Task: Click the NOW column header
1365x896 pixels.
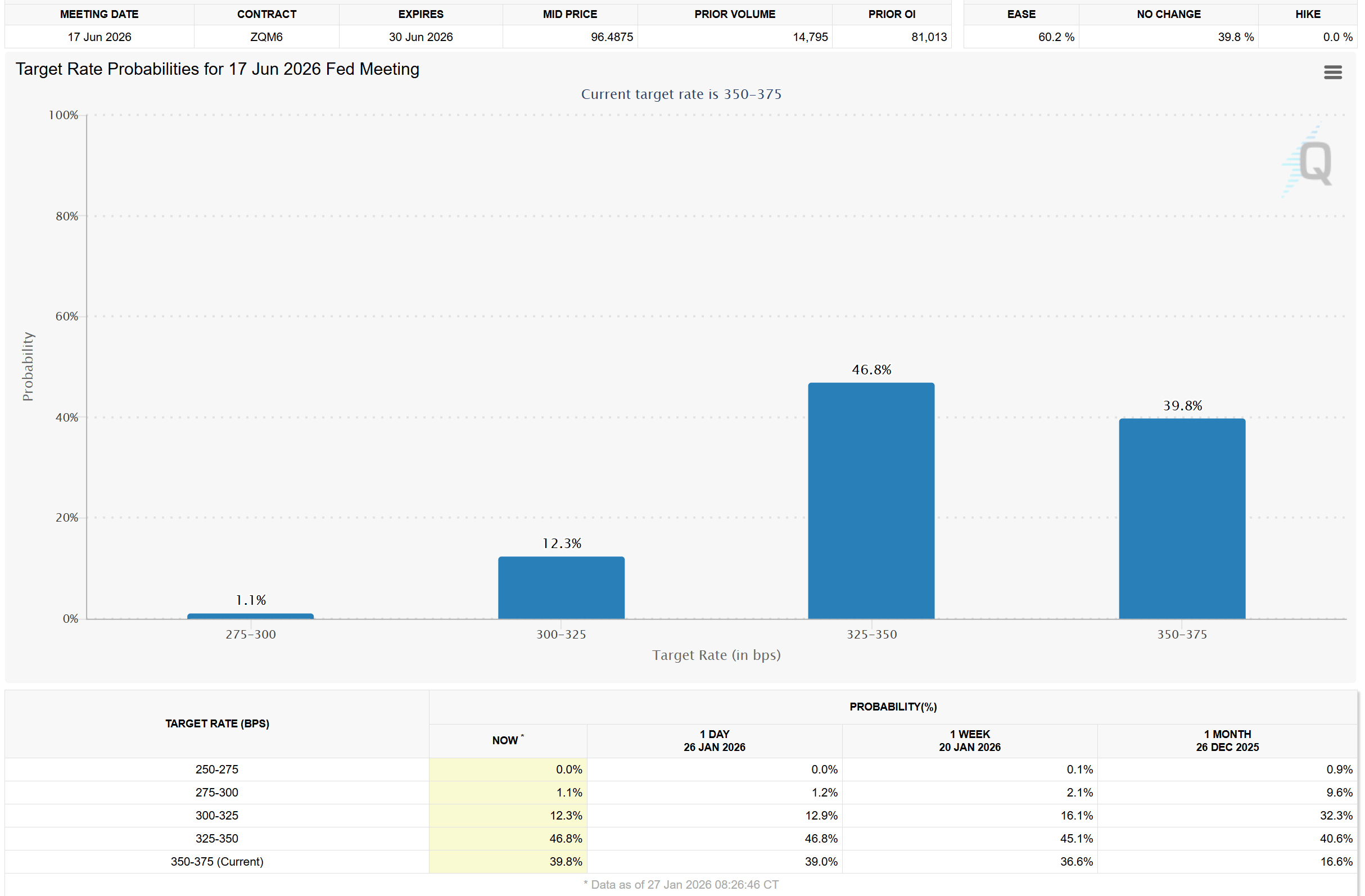Action: pyautogui.click(x=507, y=740)
